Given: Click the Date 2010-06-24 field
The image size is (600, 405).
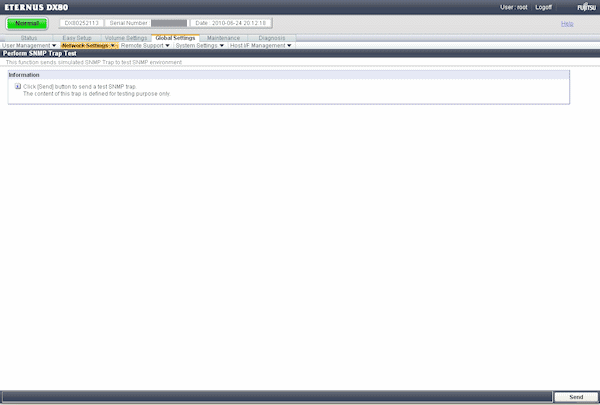Looking at the screenshot, I should click(x=231, y=23).
